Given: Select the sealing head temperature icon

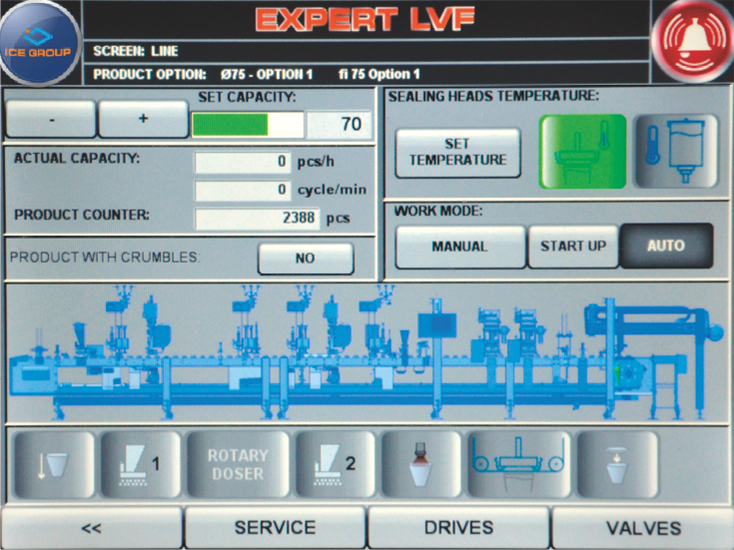Looking at the screenshot, I should (582, 152).
